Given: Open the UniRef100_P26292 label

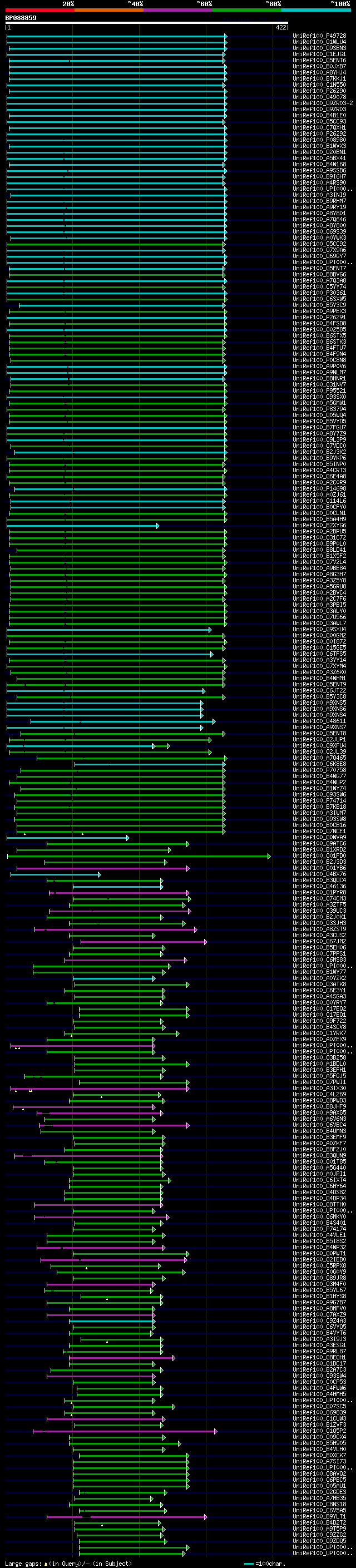Looking at the screenshot, I should [319, 134].
